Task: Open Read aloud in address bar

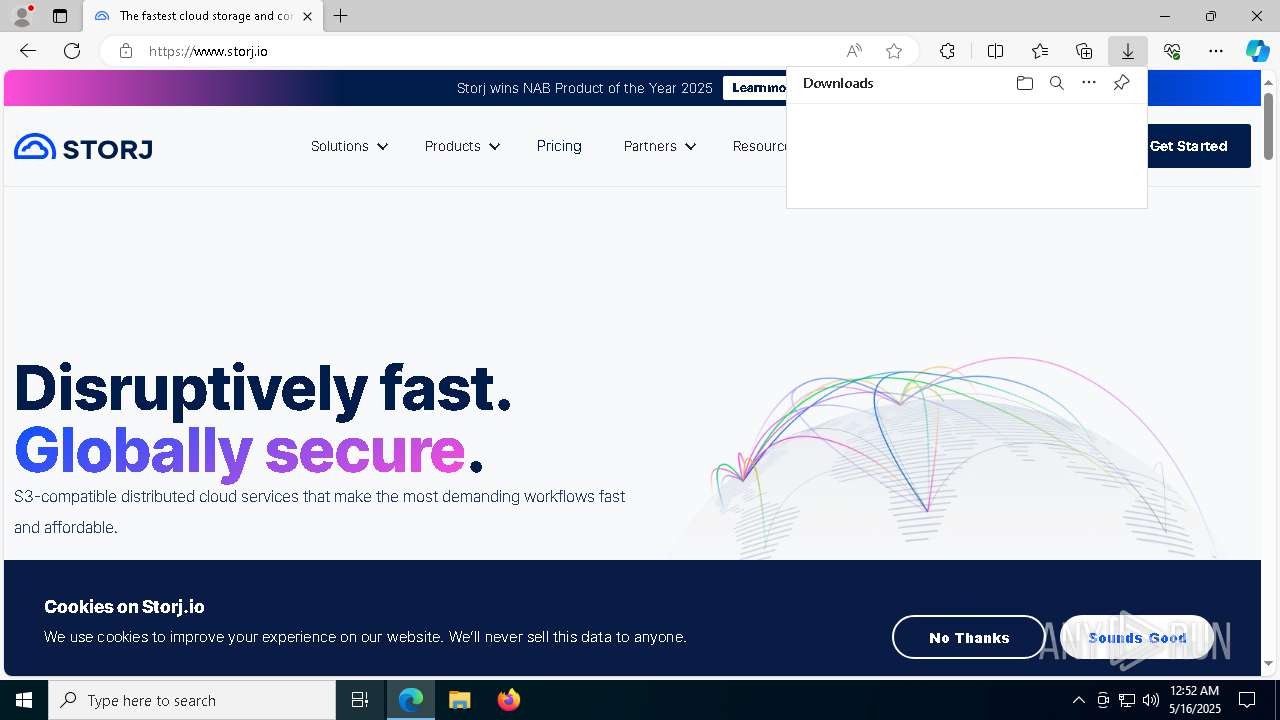Action: [854, 51]
